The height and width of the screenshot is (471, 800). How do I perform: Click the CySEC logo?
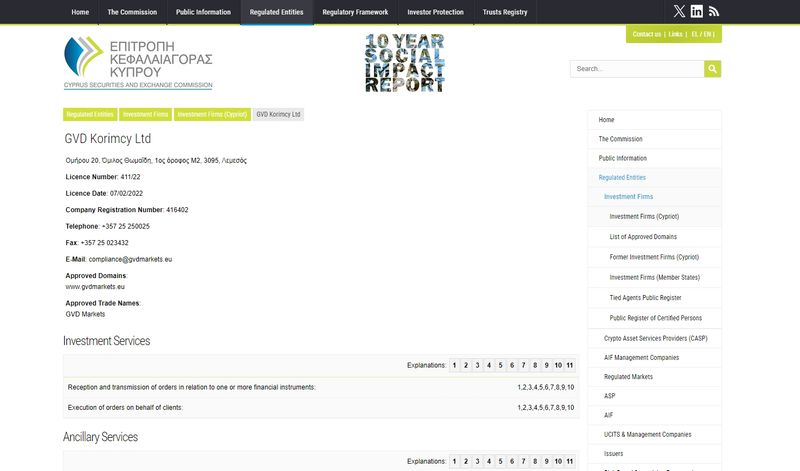[x=138, y=63]
